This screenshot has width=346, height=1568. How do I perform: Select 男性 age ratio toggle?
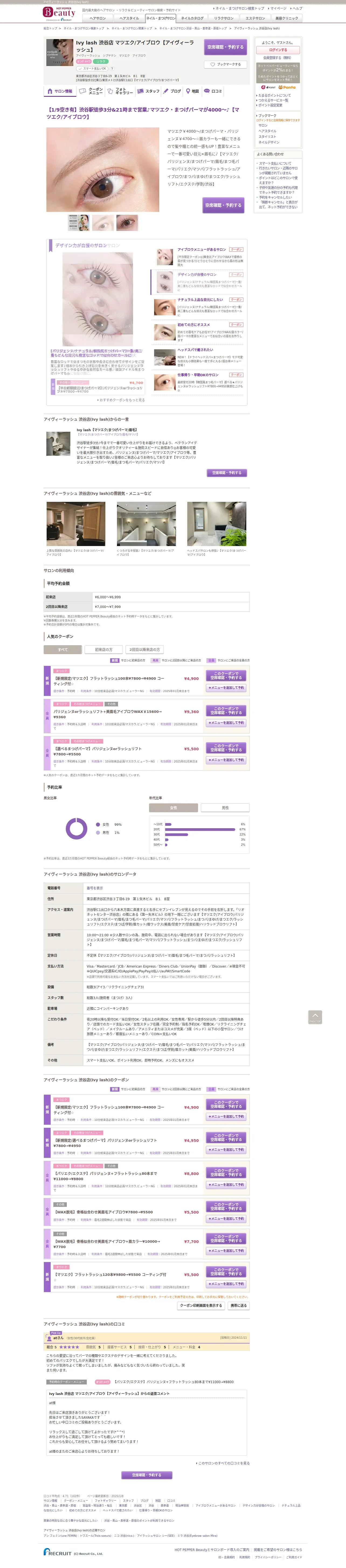pos(225,808)
